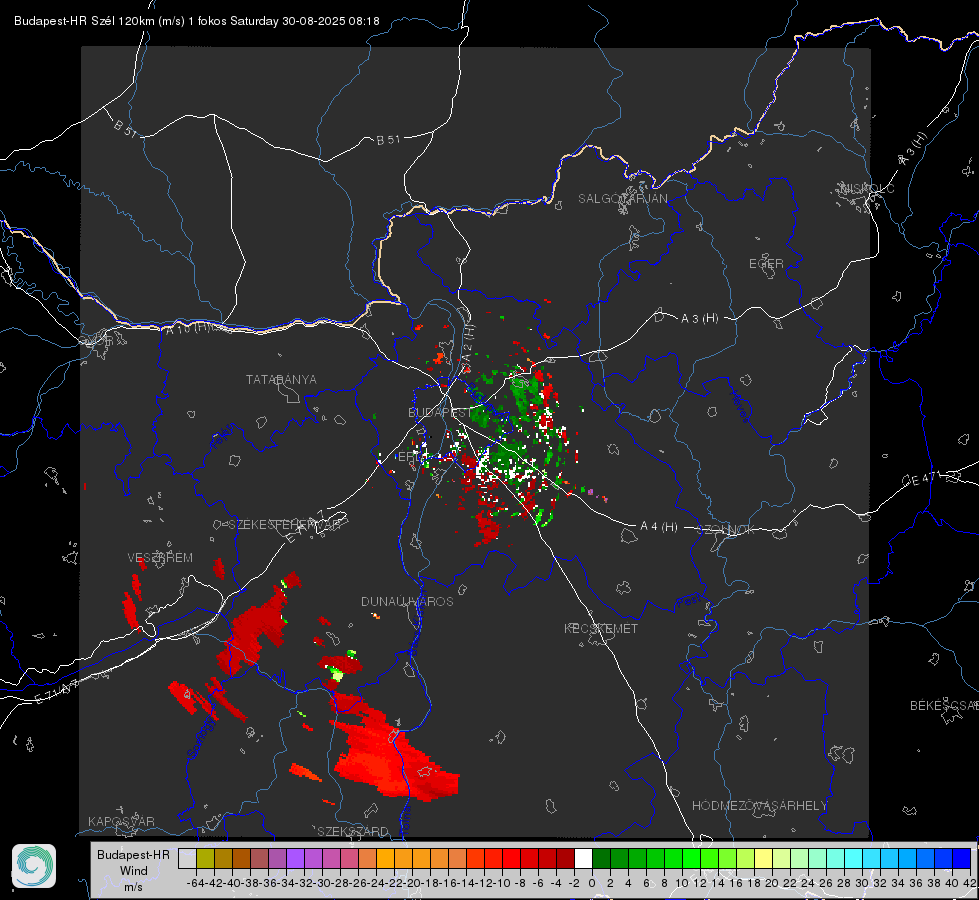
Task: Pick the amber swatch between -24 and -22
Action: tap(385, 858)
